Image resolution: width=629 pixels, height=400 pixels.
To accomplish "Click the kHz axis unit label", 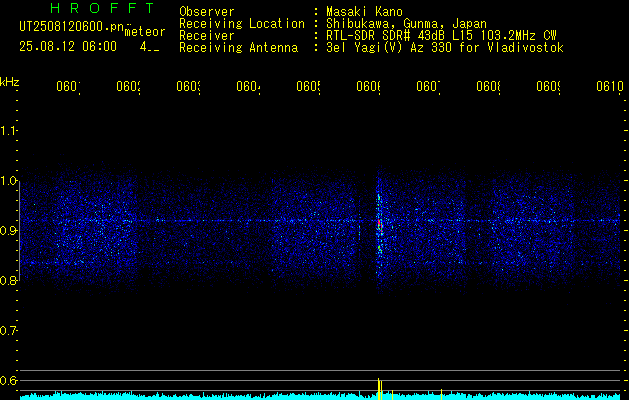I will pos(10,82).
